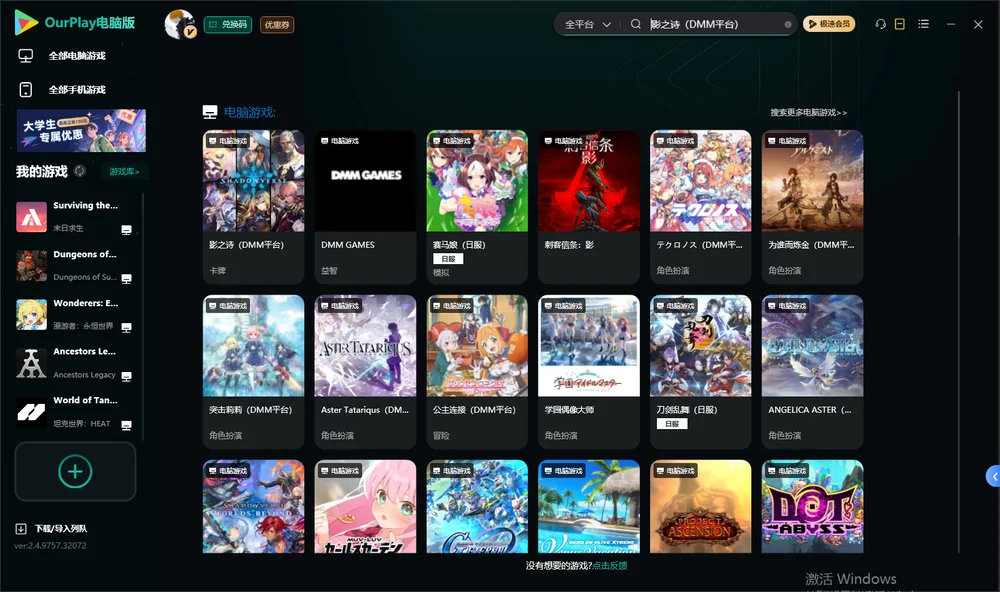Screen dimensions: 1000x592
Task: Clear the search box text
Action: [788, 25]
